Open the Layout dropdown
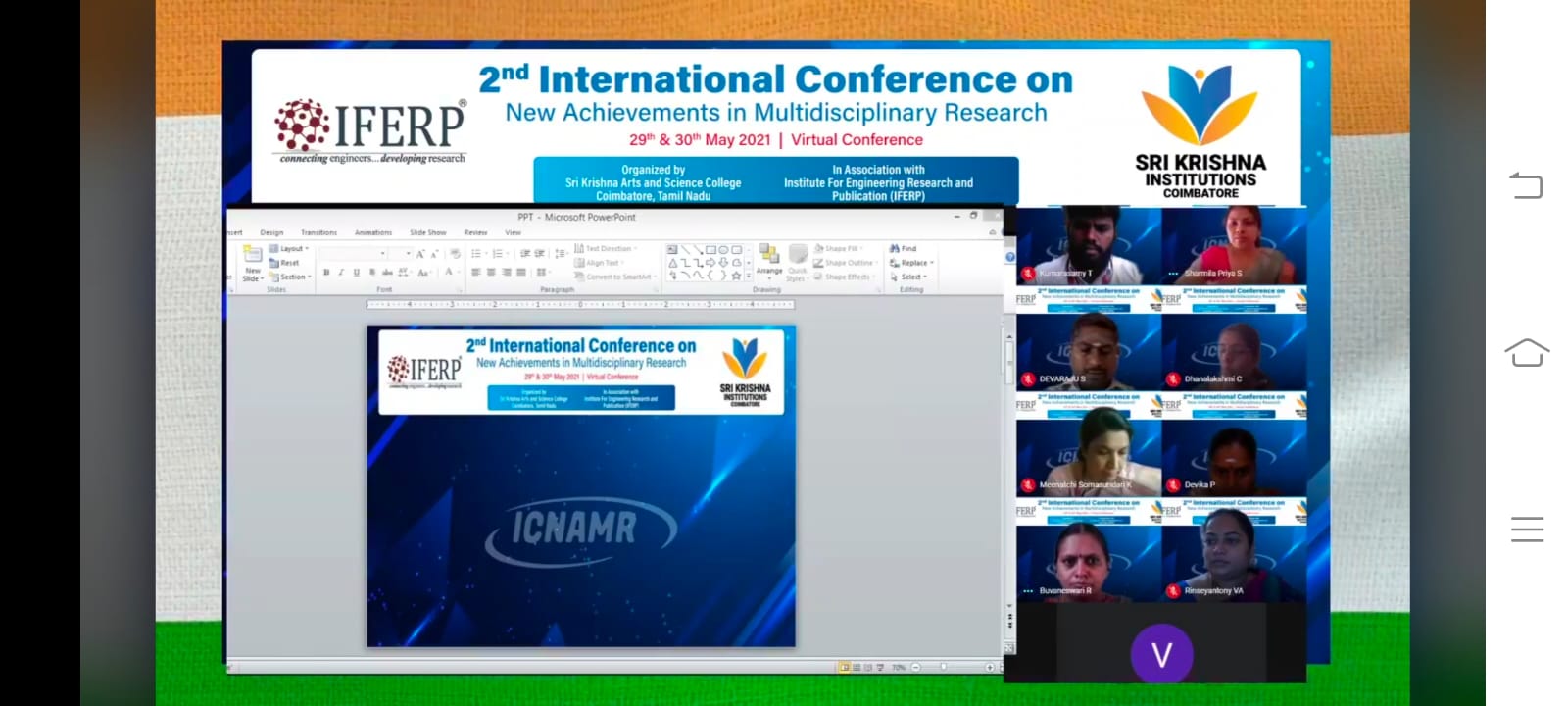Viewport: 1568px width, 706px height. coord(289,248)
